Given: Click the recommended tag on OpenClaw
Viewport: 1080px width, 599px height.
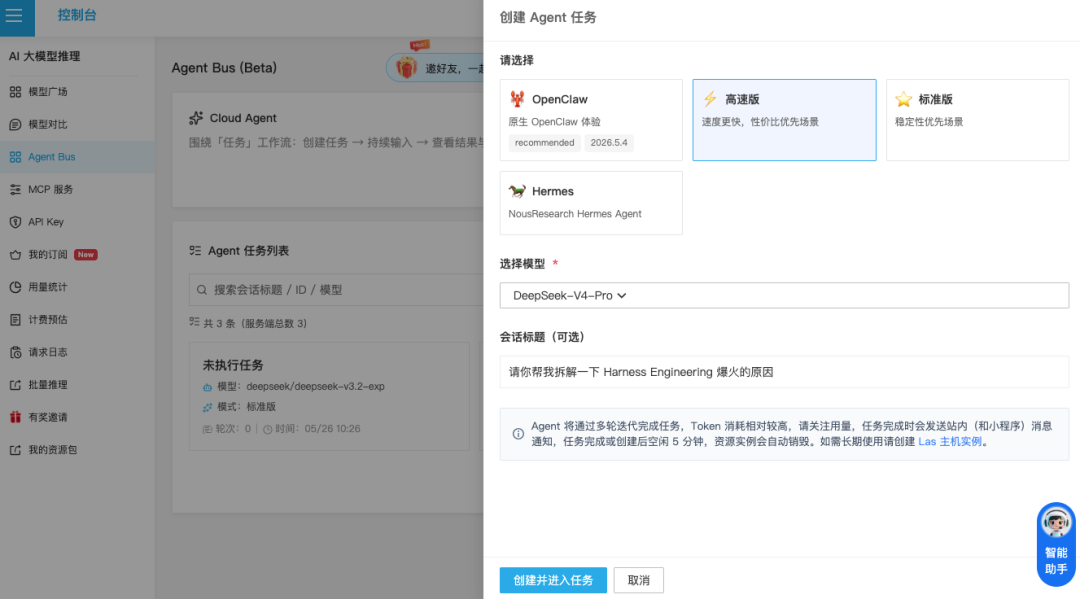Looking at the screenshot, I should pyautogui.click(x=544, y=143).
